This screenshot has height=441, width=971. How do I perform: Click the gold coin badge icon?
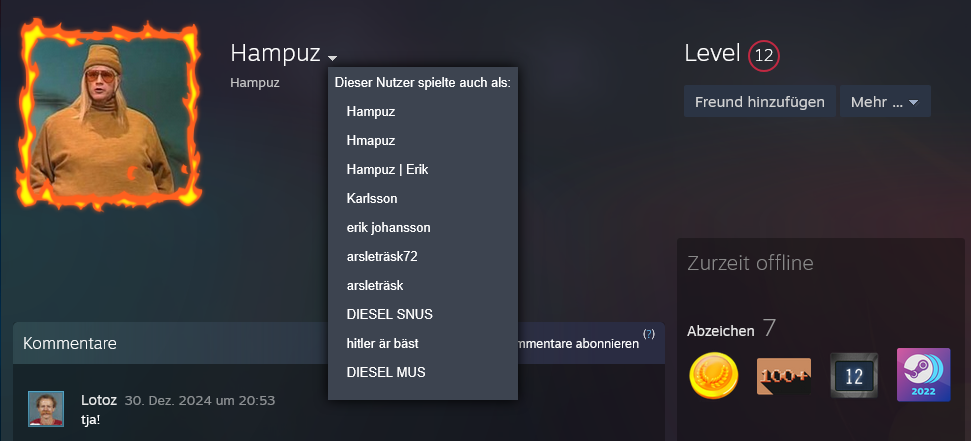[713, 375]
